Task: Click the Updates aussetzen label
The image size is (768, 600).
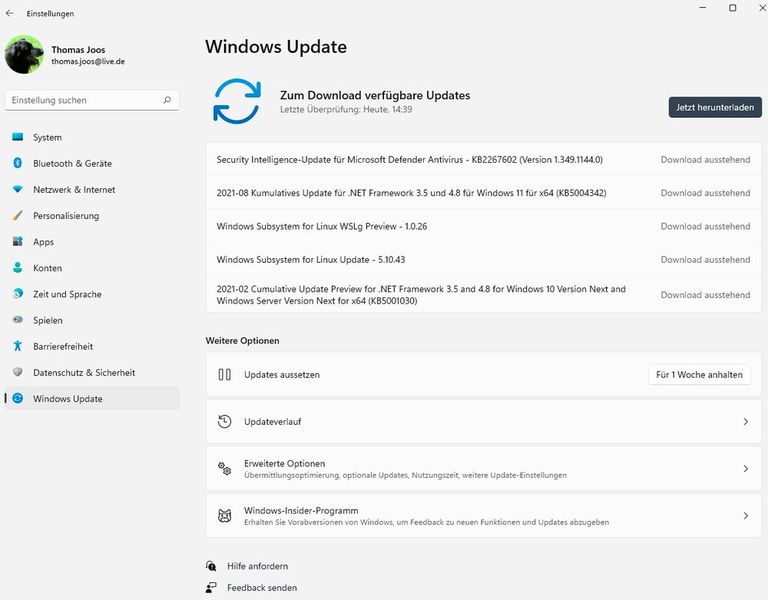Action: click(x=282, y=375)
